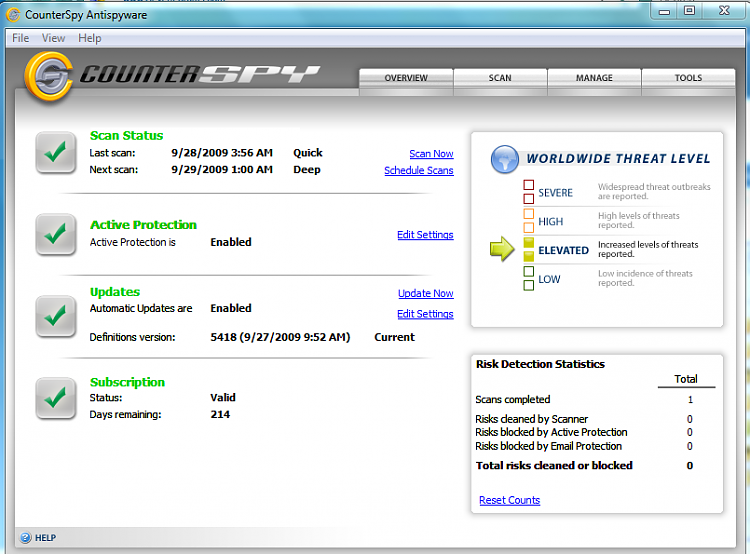Click the Reset Counts link
Screen dimensions: 750x554
tap(509, 500)
